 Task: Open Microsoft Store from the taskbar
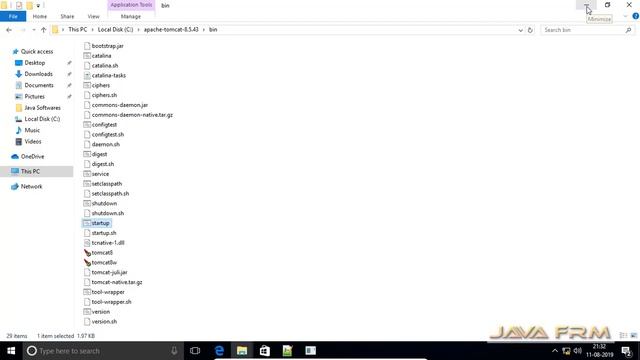(264, 351)
